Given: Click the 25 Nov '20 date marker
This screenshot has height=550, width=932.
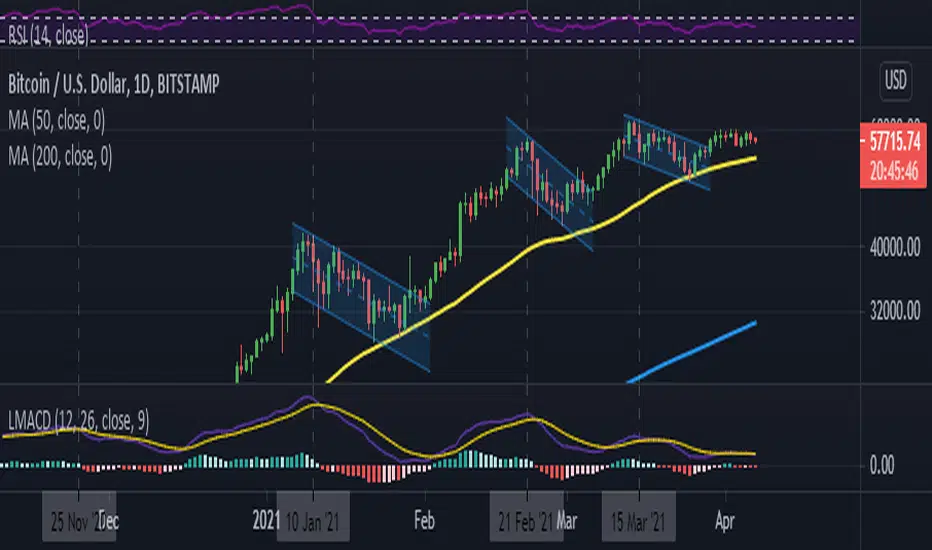Looking at the screenshot, I should tap(81, 520).
